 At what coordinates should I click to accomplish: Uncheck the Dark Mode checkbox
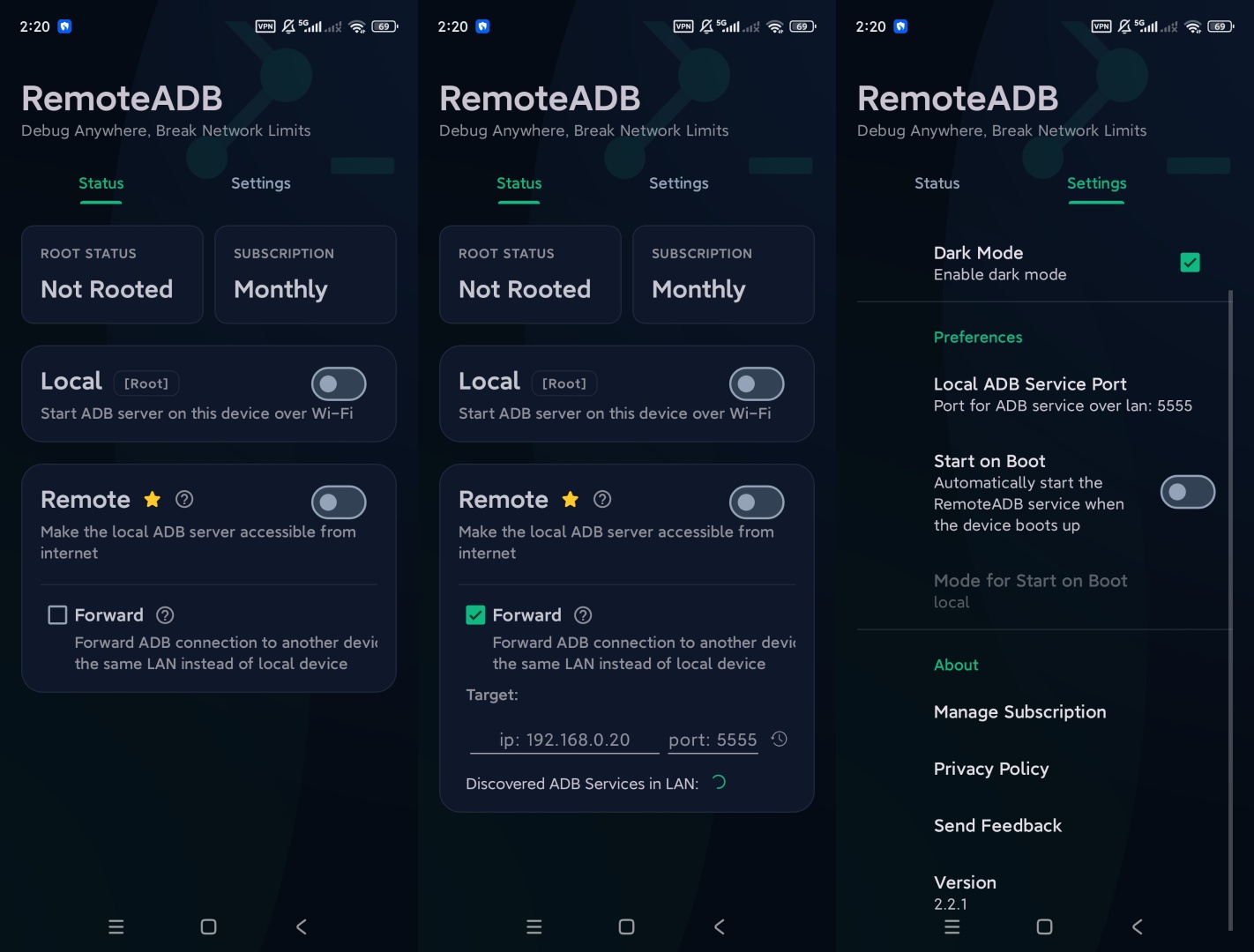pos(1191,263)
